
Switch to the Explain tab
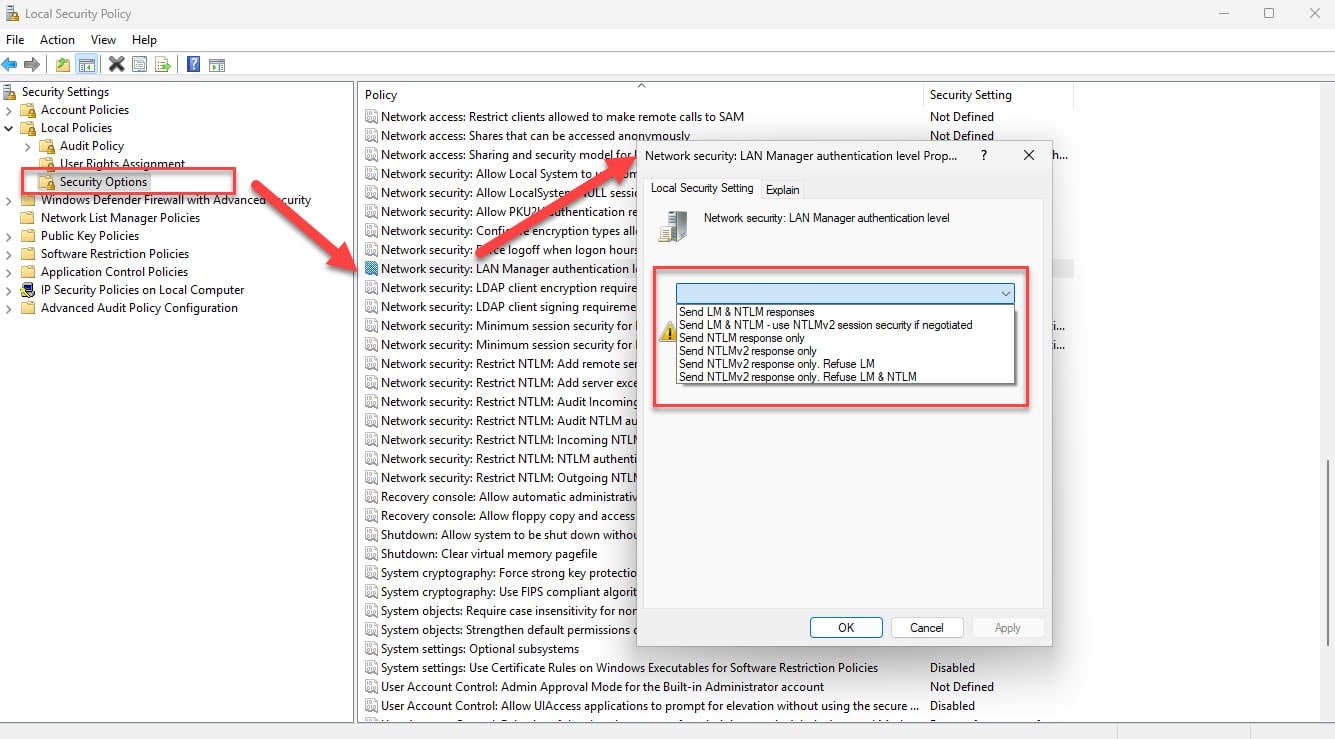tap(782, 189)
